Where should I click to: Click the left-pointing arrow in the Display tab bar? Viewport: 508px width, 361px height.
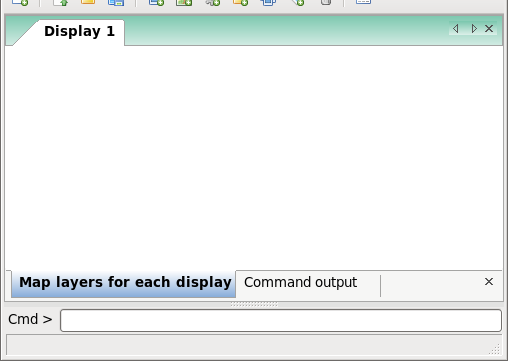pos(456,29)
